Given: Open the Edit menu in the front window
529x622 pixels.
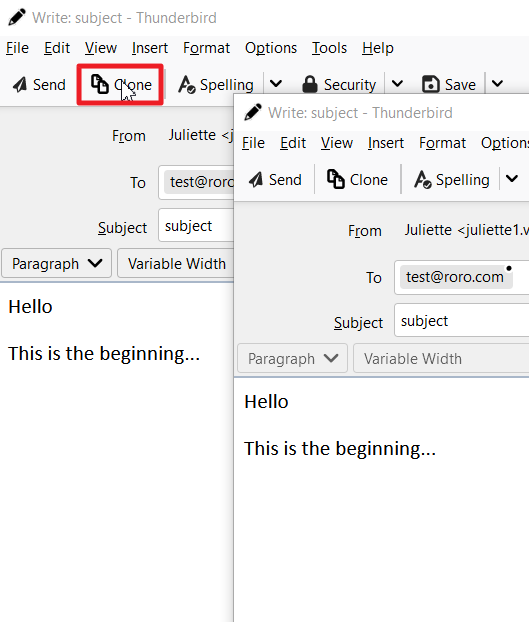Looking at the screenshot, I should tap(293, 143).
